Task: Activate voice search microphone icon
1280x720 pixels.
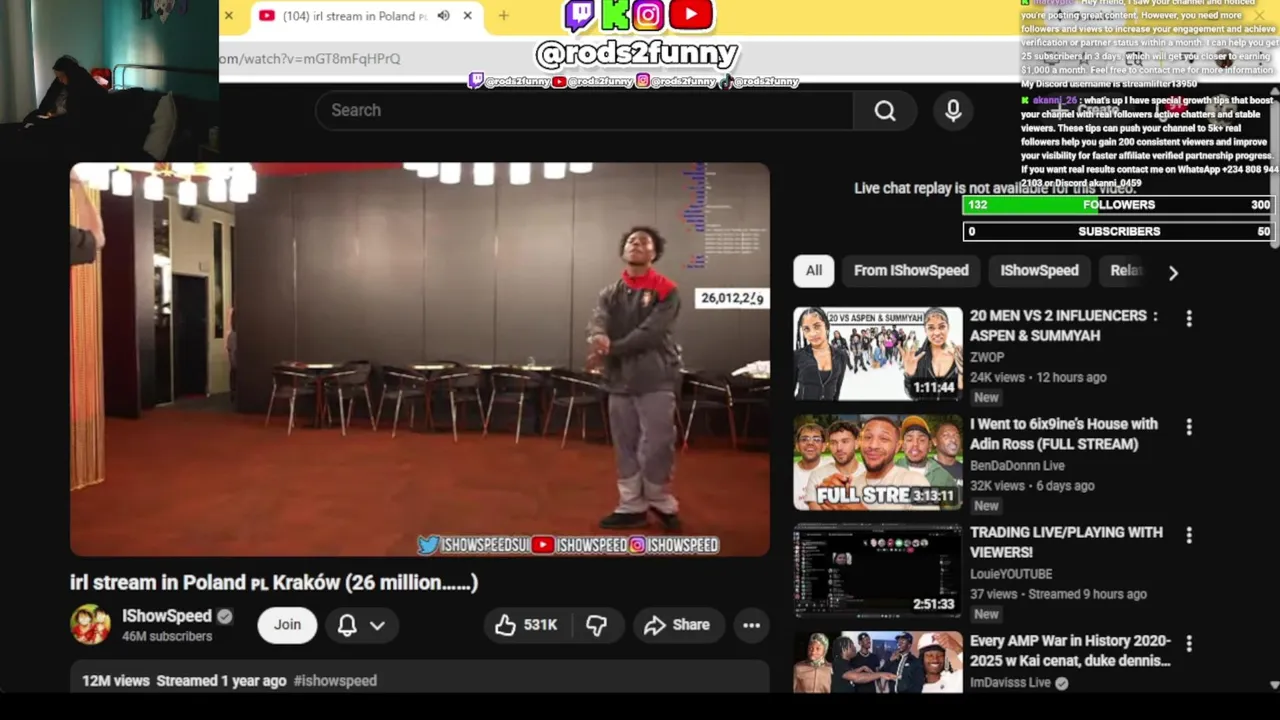Action: click(953, 110)
